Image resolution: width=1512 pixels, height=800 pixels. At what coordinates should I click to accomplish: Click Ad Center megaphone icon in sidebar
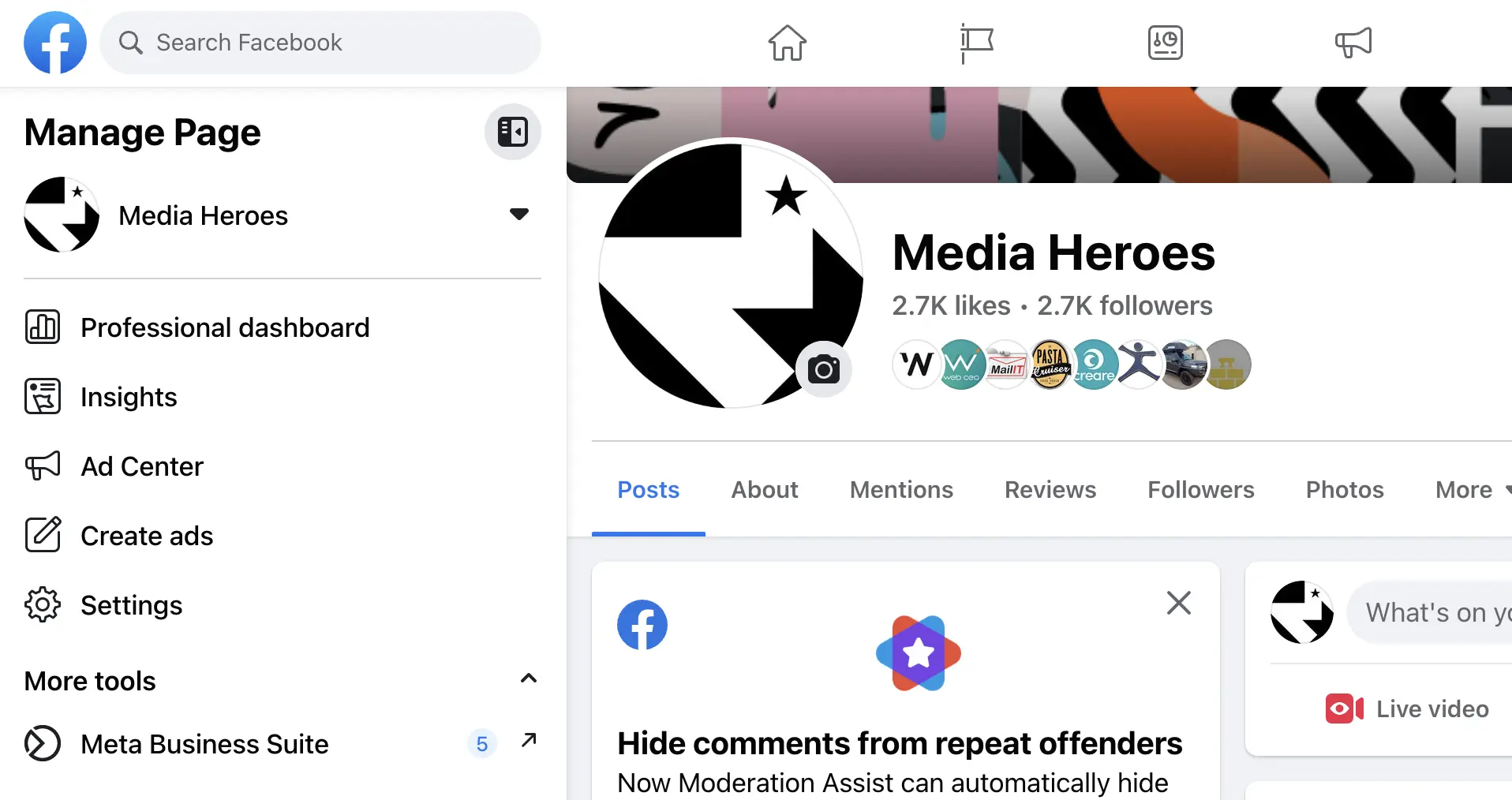click(43, 465)
